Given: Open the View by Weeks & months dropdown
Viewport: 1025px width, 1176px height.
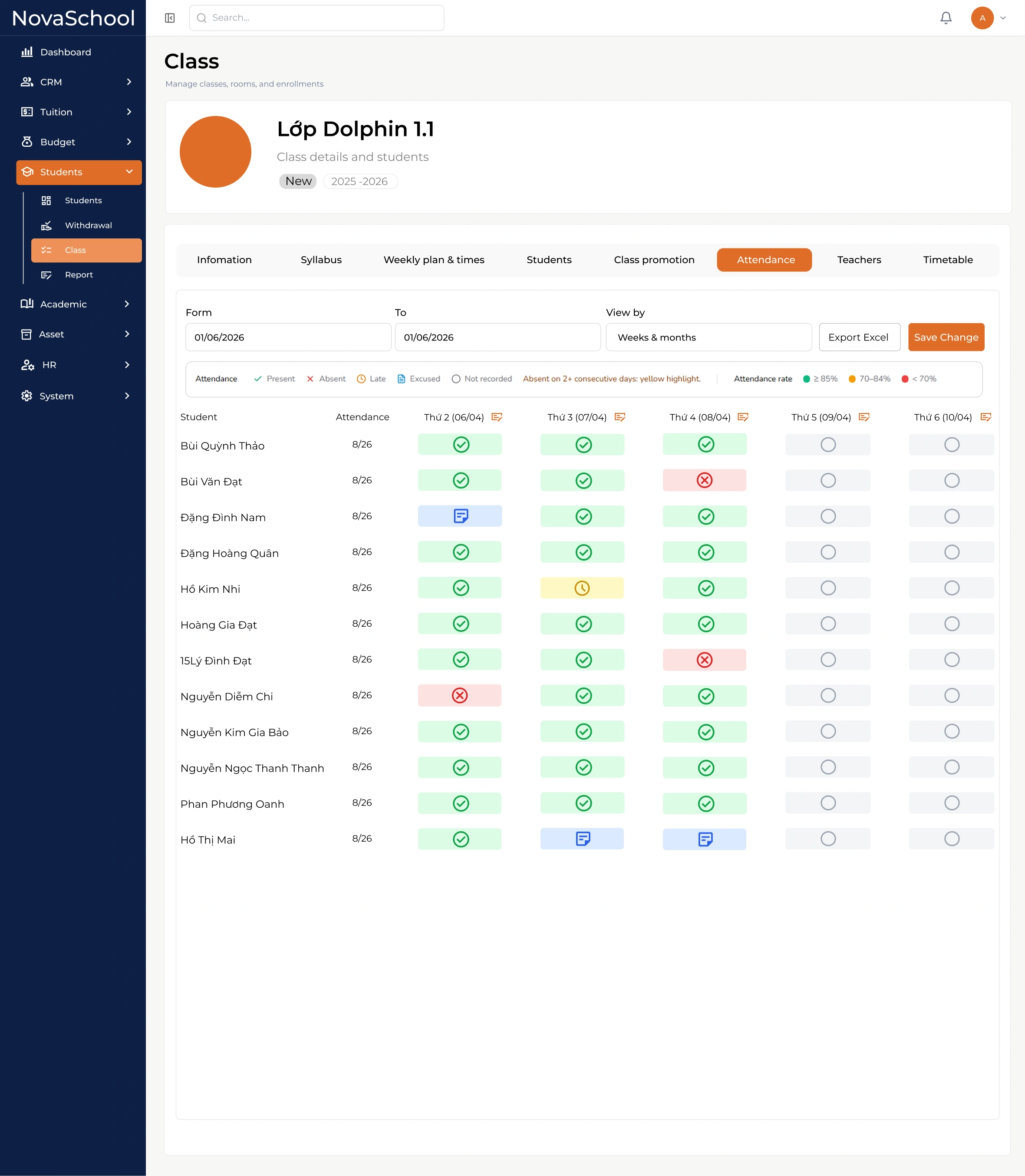Looking at the screenshot, I should tap(709, 337).
